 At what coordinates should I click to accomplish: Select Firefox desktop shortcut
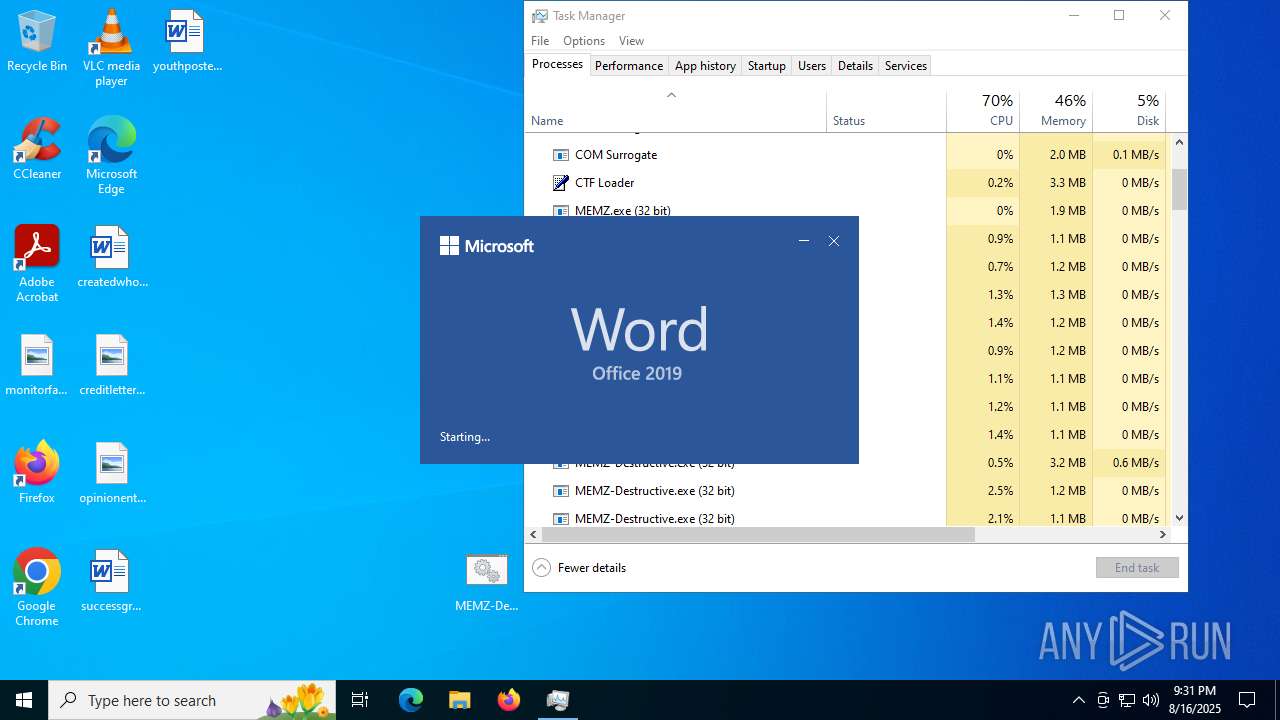click(x=37, y=473)
